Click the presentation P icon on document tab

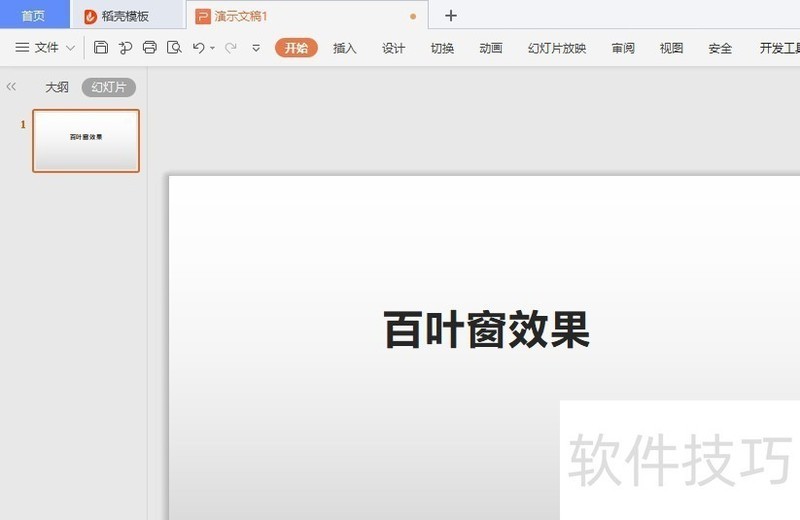tap(203, 16)
